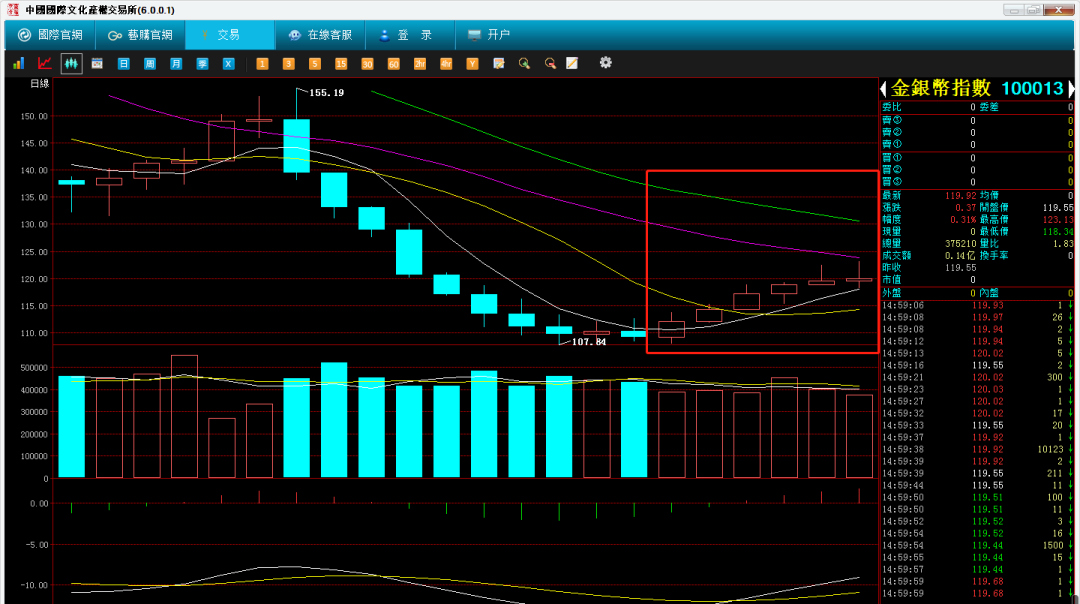Select the 周 weekly period button

click(x=149, y=63)
